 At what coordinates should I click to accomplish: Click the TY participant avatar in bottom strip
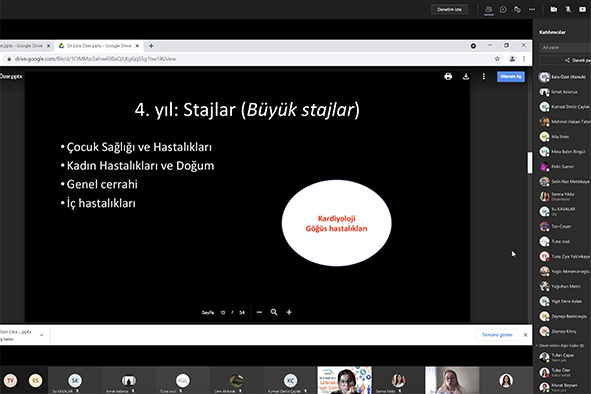pyautogui.click(x=11, y=380)
